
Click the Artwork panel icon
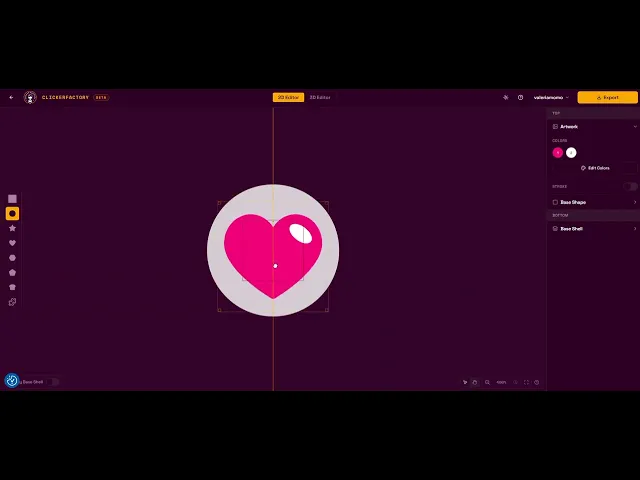point(555,127)
